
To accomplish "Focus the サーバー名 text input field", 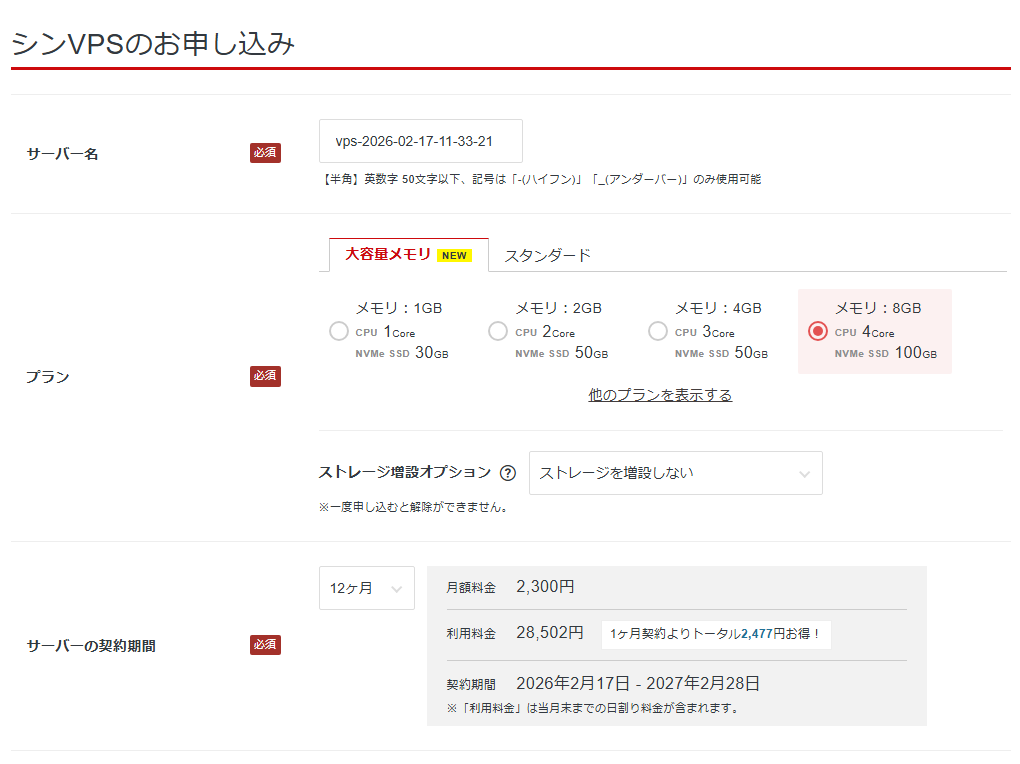I will 420,141.
